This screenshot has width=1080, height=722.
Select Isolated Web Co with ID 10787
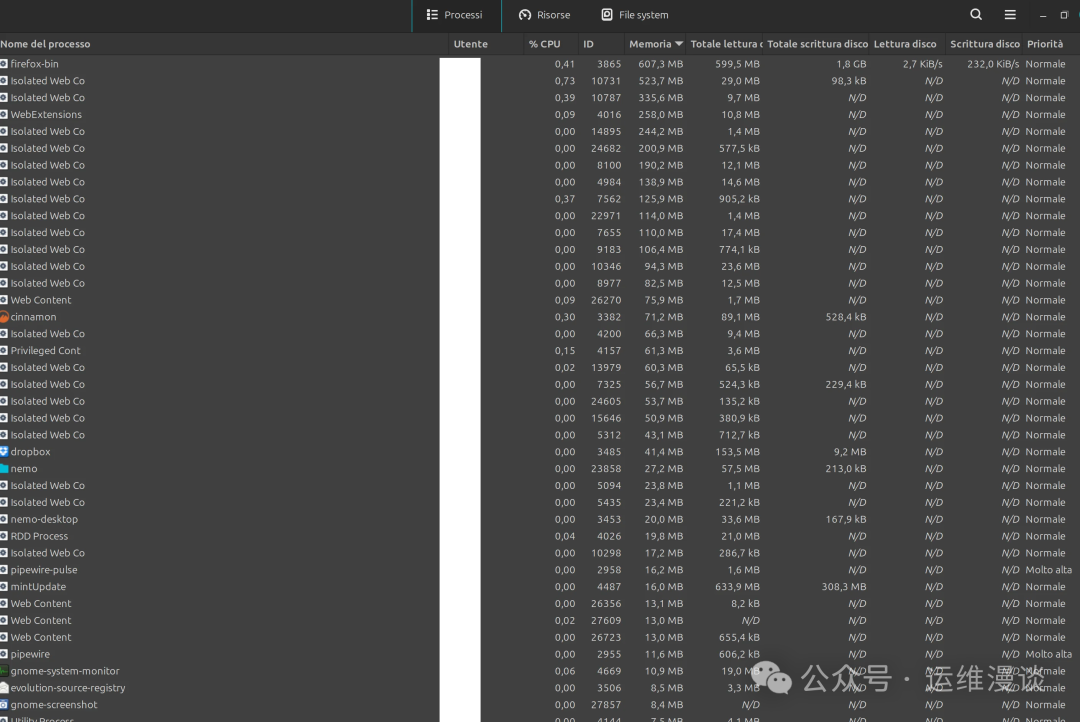[540, 98]
